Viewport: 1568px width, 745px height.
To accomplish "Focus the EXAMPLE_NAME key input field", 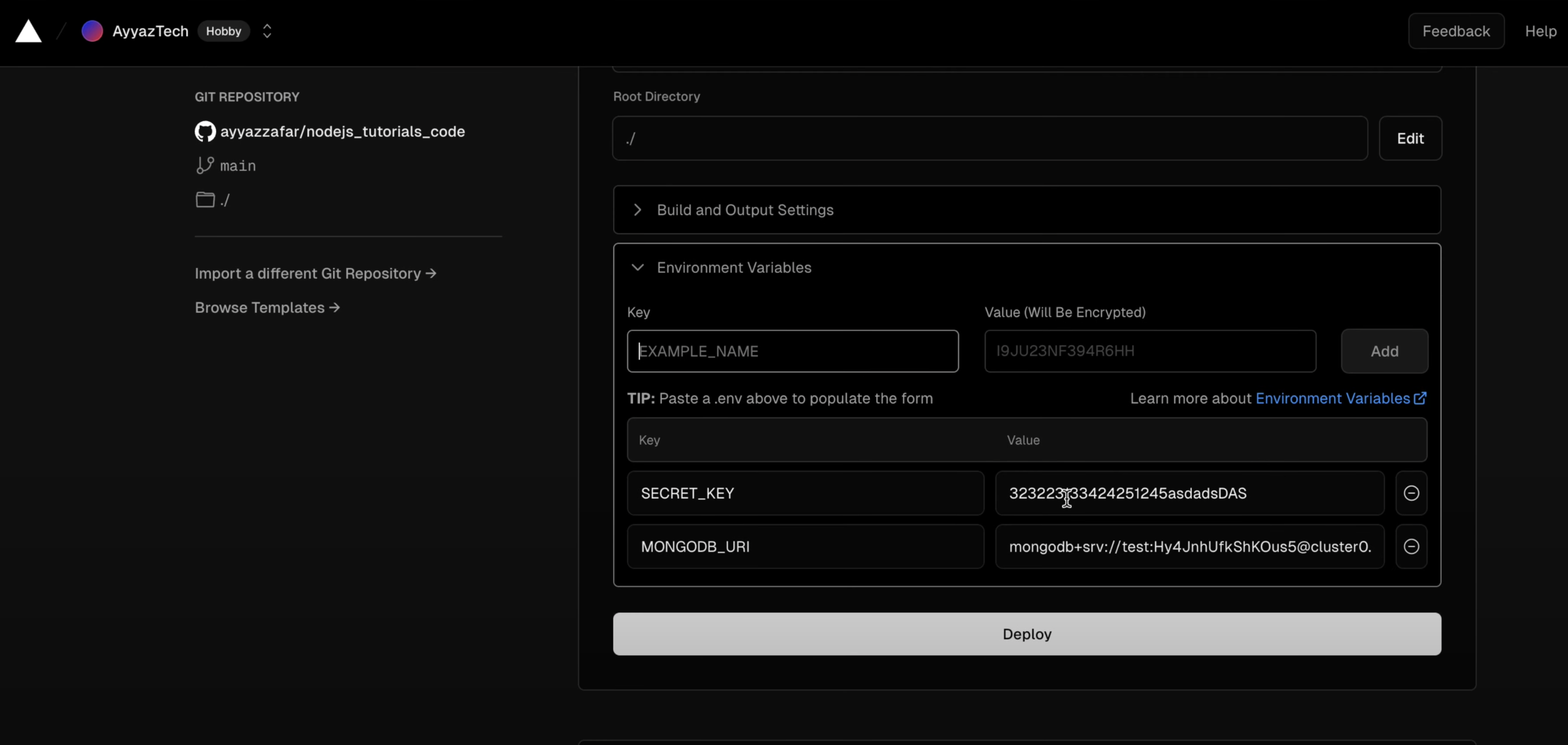I will [x=793, y=351].
